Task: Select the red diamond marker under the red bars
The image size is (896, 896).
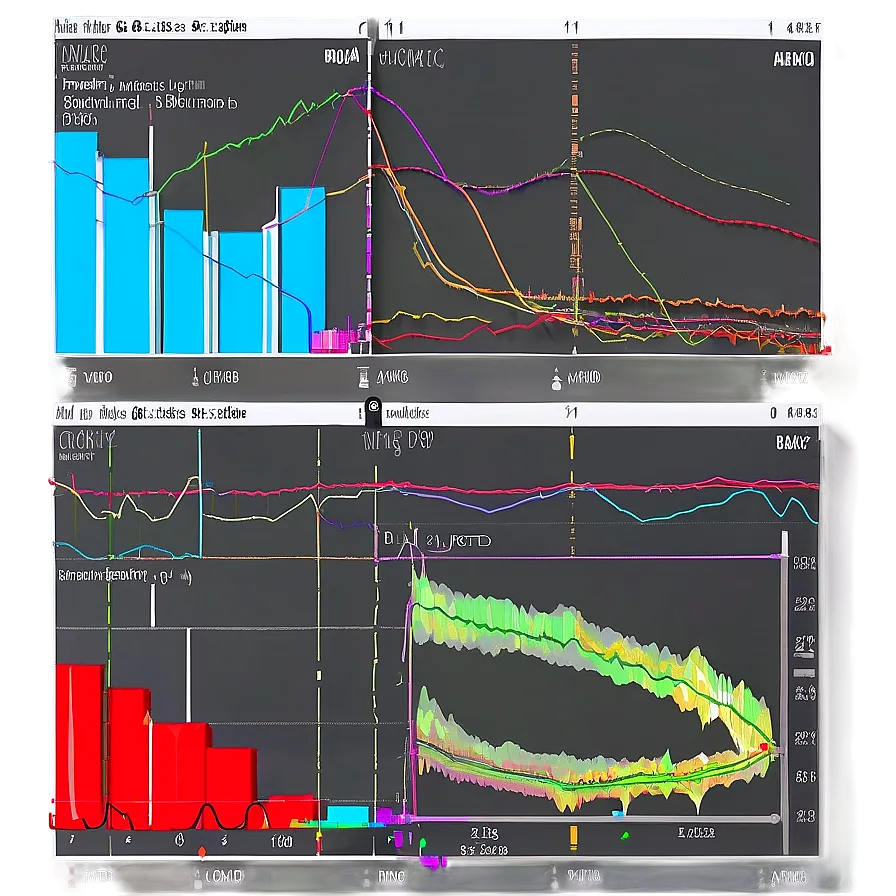Action: tap(201, 853)
